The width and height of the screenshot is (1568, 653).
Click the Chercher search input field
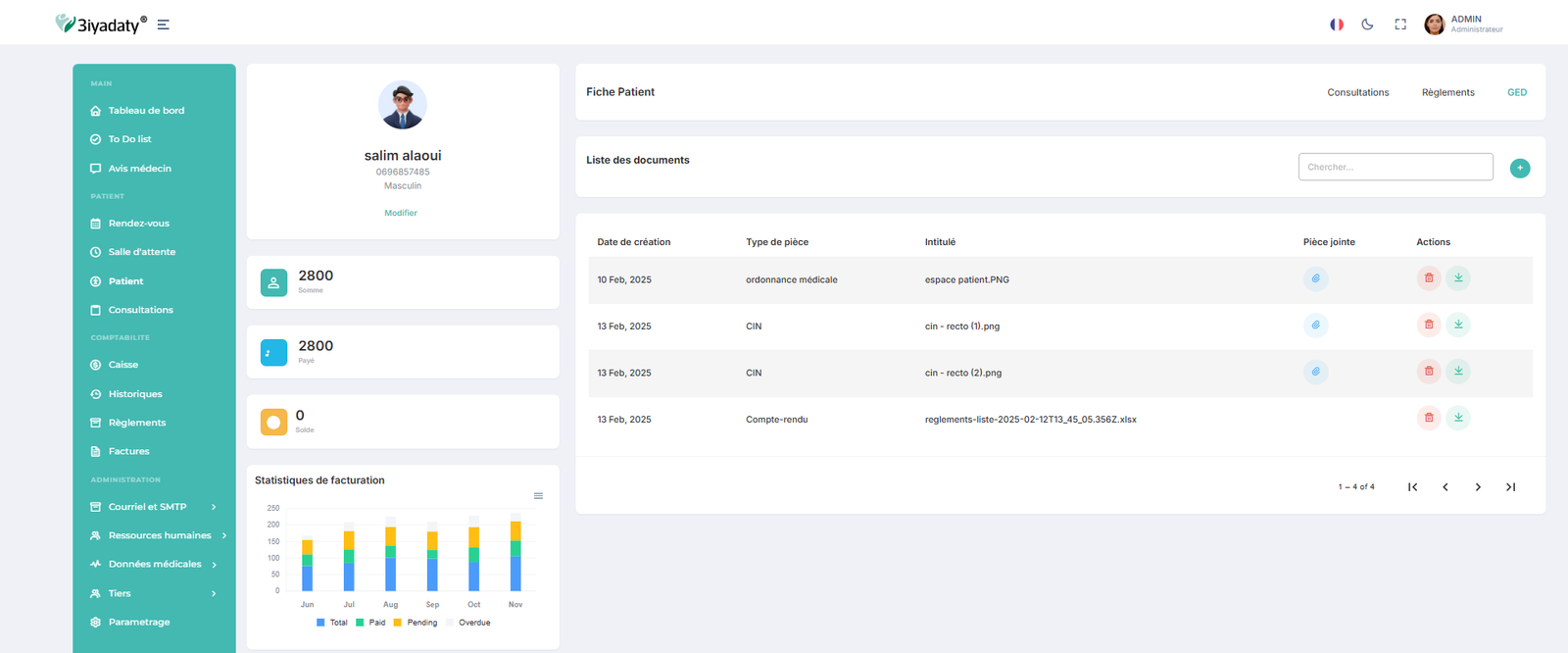pyautogui.click(x=1395, y=167)
